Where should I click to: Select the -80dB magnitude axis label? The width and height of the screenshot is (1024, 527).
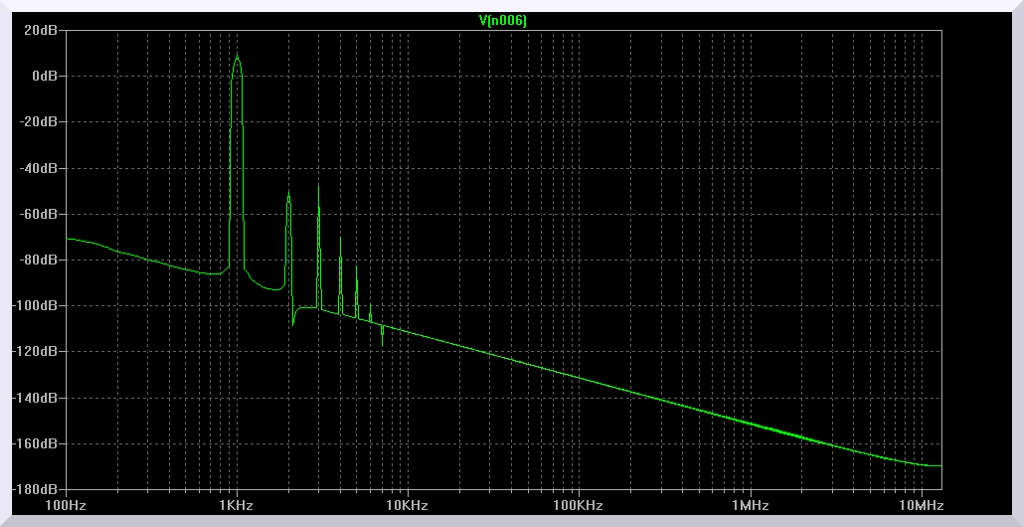pyautogui.click(x=39, y=260)
